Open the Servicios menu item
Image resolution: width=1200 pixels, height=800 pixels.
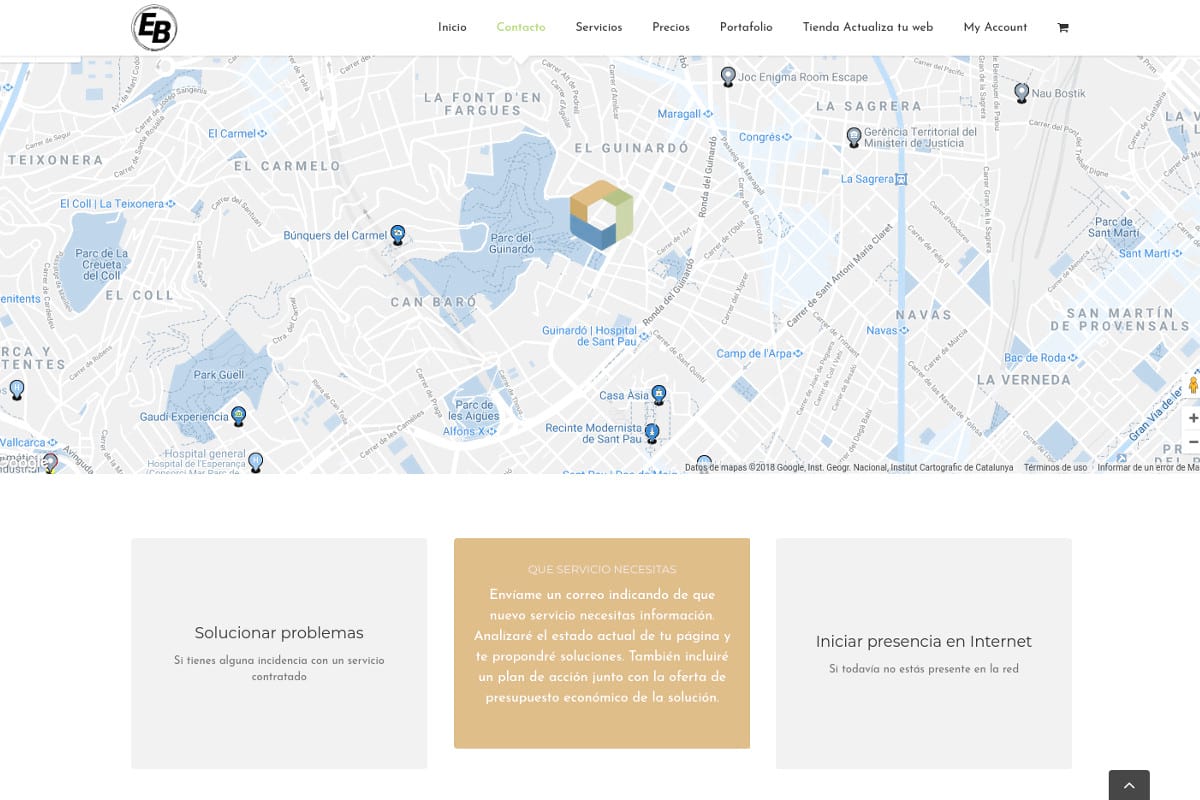(599, 28)
